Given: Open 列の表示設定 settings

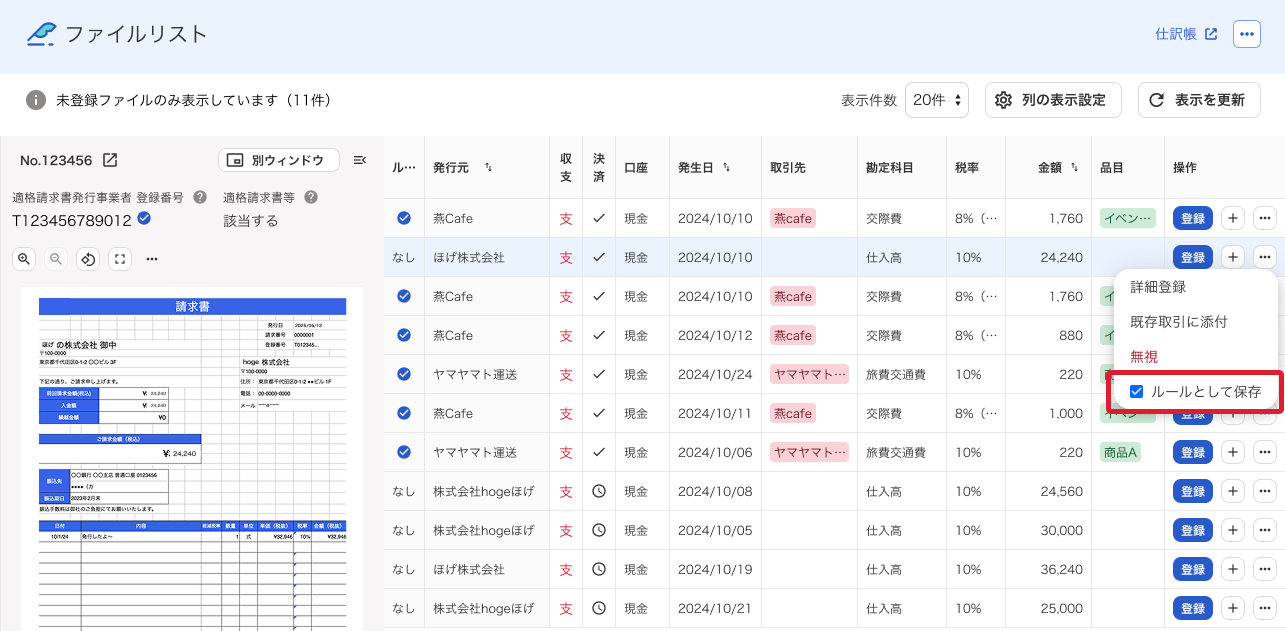Looking at the screenshot, I should pyautogui.click(x=1053, y=100).
